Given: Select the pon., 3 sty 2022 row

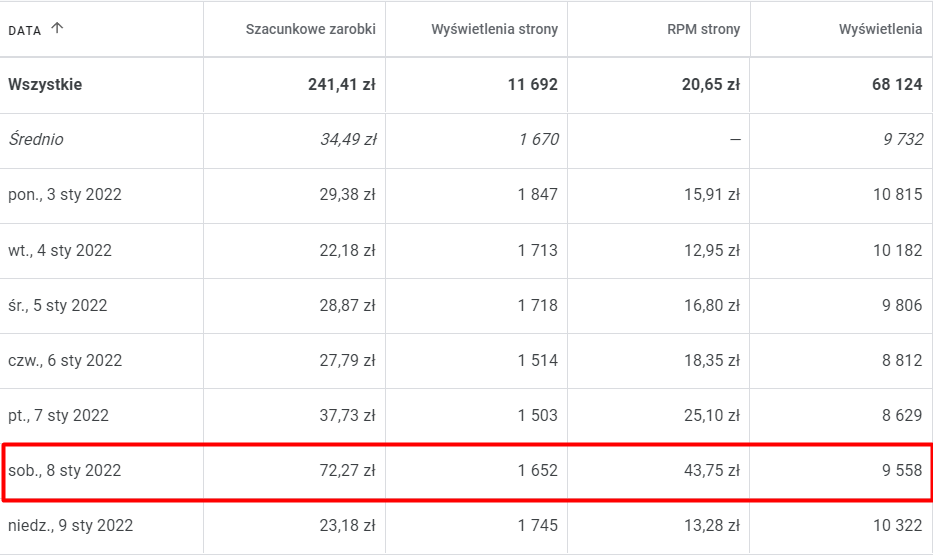Looking at the screenshot, I should tap(65, 195).
